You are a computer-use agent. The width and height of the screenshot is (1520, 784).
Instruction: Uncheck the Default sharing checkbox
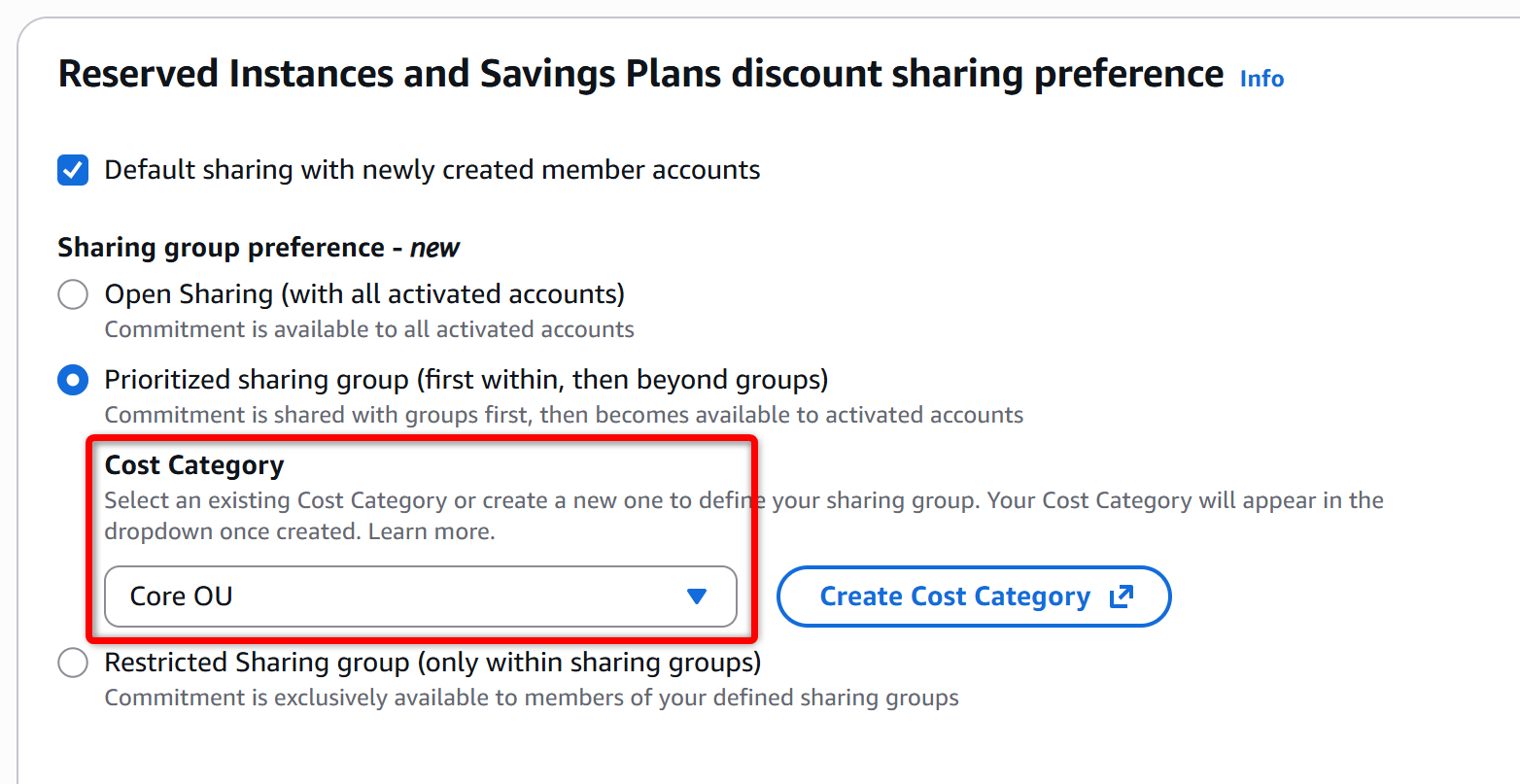pyautogui.click(x=73, y=170)
